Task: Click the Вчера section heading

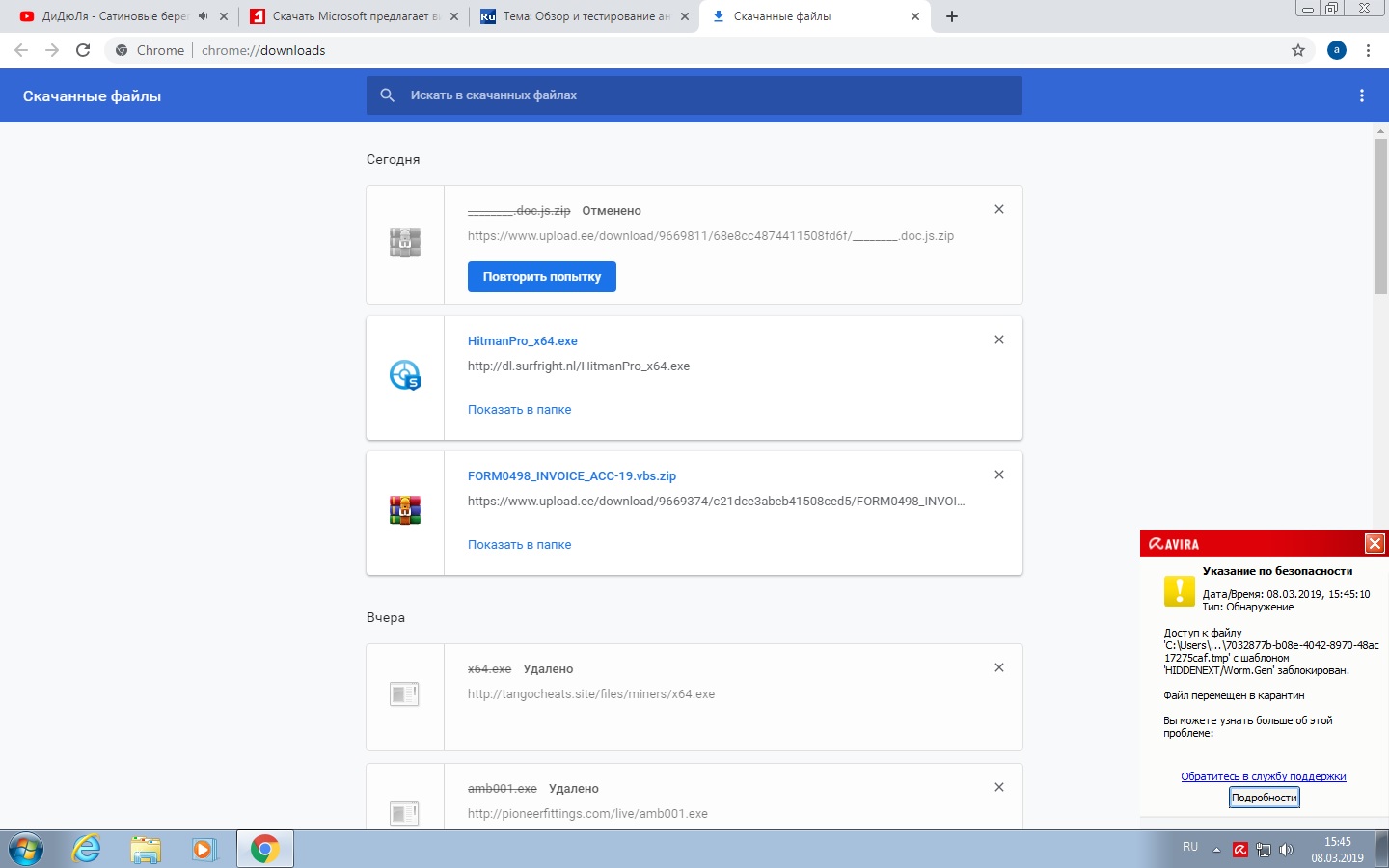Action: pyautogui.click(x=386, y=618)
